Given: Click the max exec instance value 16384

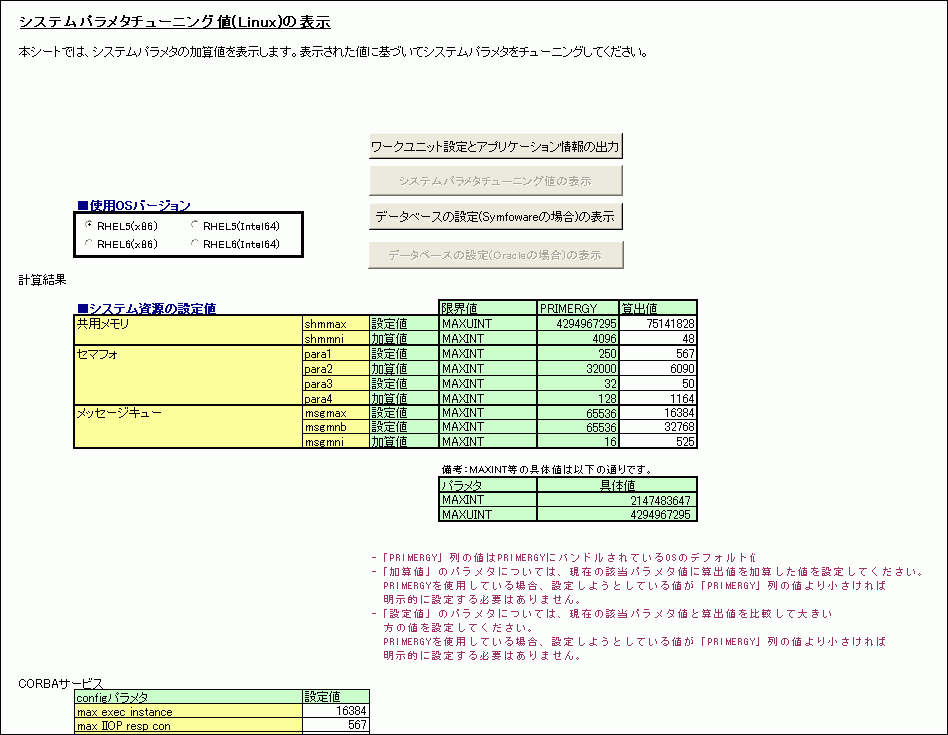Looking at the screenshot, I should click(336, 711).
